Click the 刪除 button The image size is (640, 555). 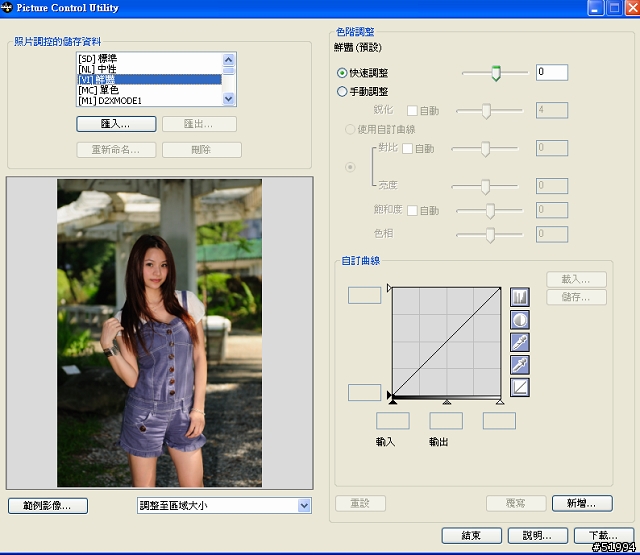click(x=202, y=150)
